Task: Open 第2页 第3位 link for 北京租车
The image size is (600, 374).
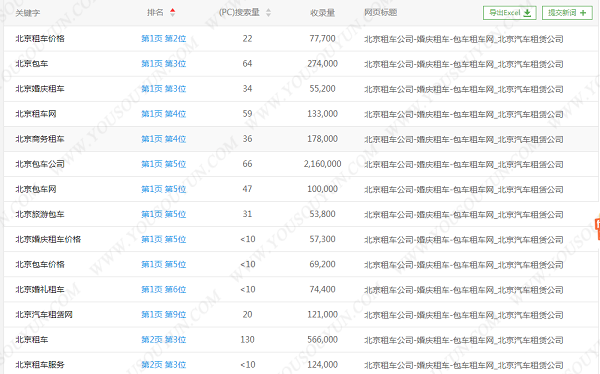Action: point(163,340)
